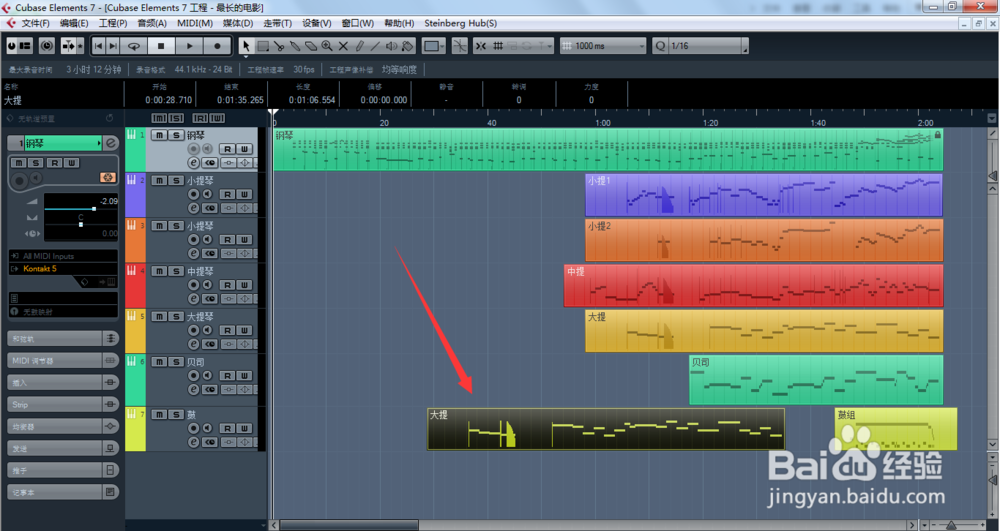The width and height of the screenshot is (1000, 531).
Task: Mute the 中提琴 track
Action: coord(159,271)
